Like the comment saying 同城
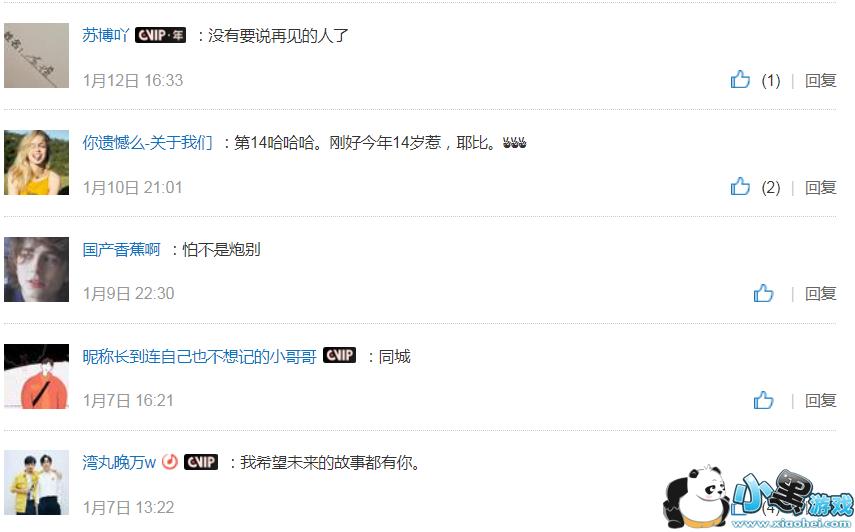855x532 pixels. tap(763, 400)
